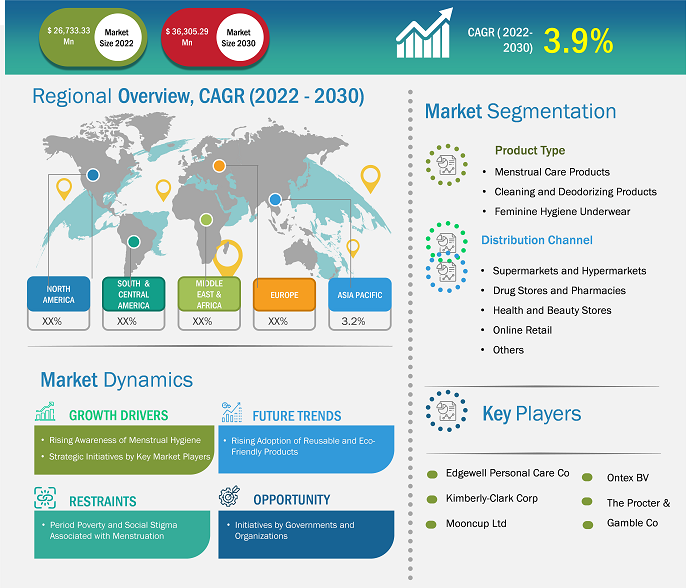Click the growth bar chart CAGR icon
Viewport: 686px width, 588px height.
point(425,37)
